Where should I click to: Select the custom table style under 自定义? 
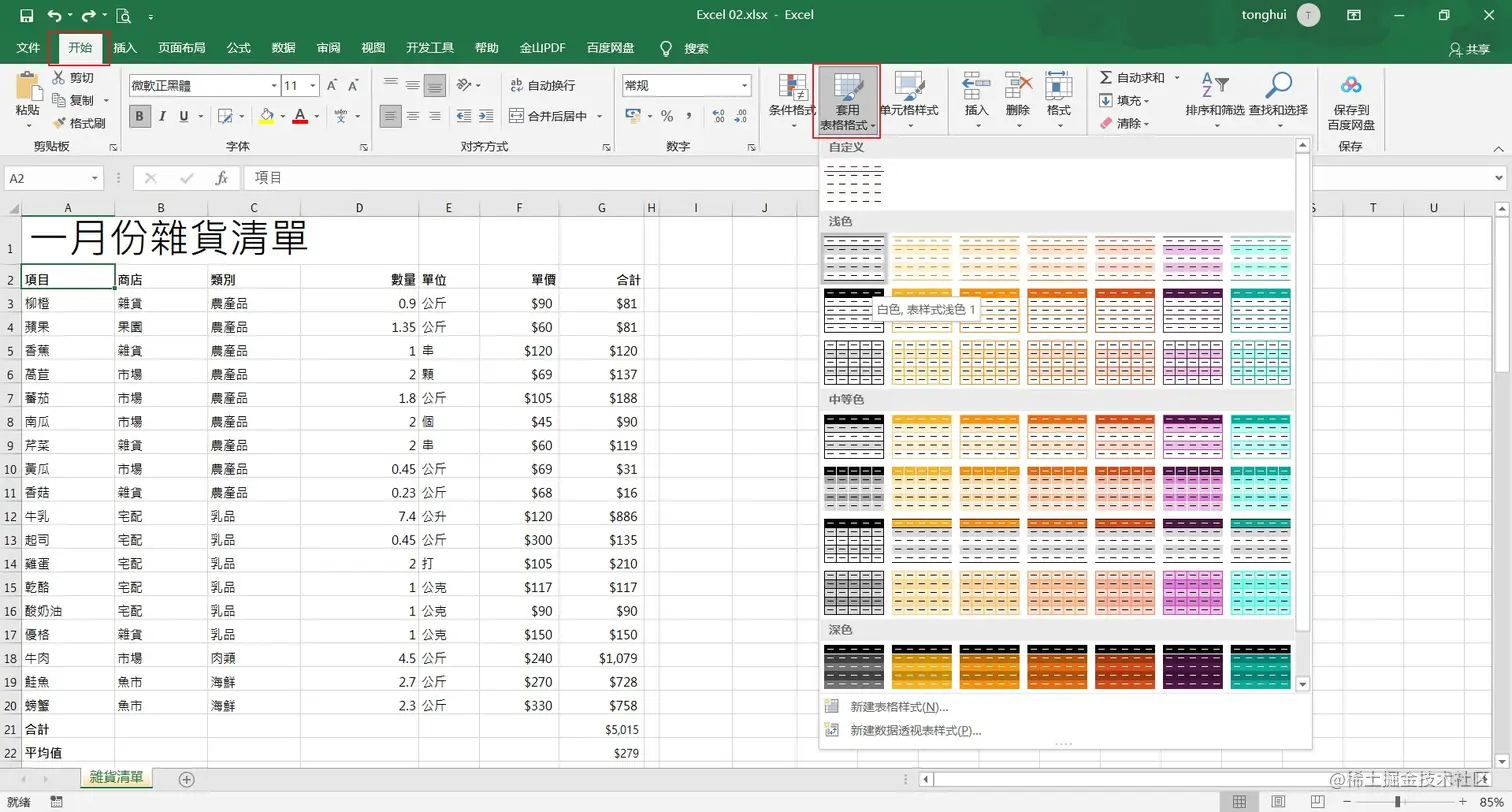coord(854,183)
